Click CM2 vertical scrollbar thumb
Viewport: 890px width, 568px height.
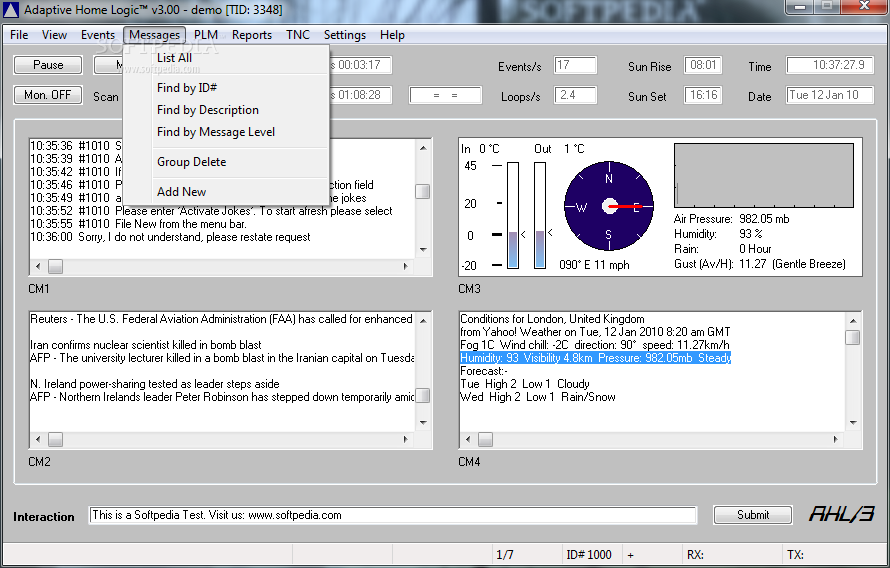(x=423, y=396)
